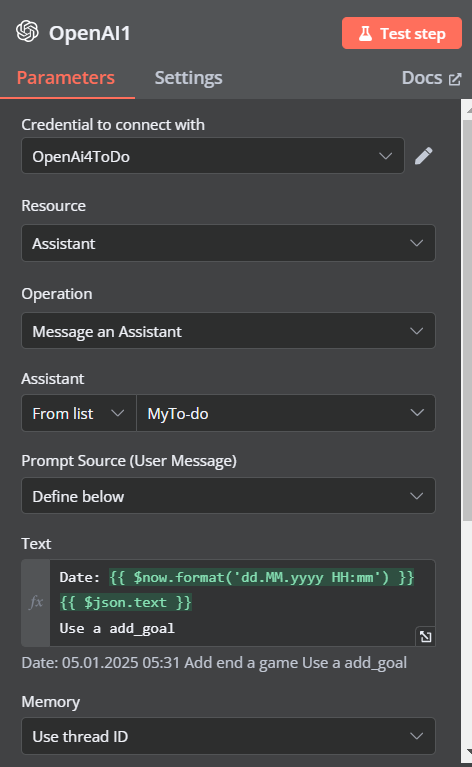Viewport: 472px width, 767px height.
Task: Open the Memory Use thread ID dropdown
Action: pos(228,736)
